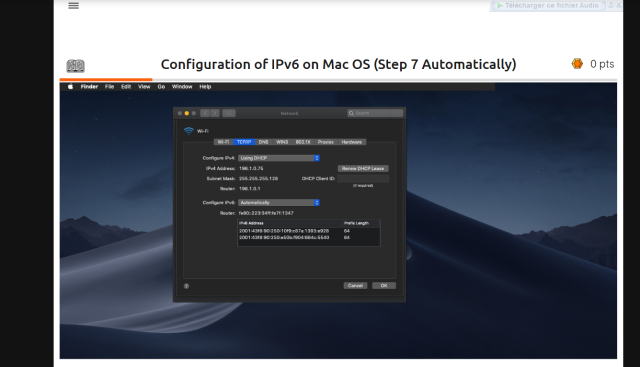Click the Cancel button
Screen dimensions: 640x367
pos(355,285)
